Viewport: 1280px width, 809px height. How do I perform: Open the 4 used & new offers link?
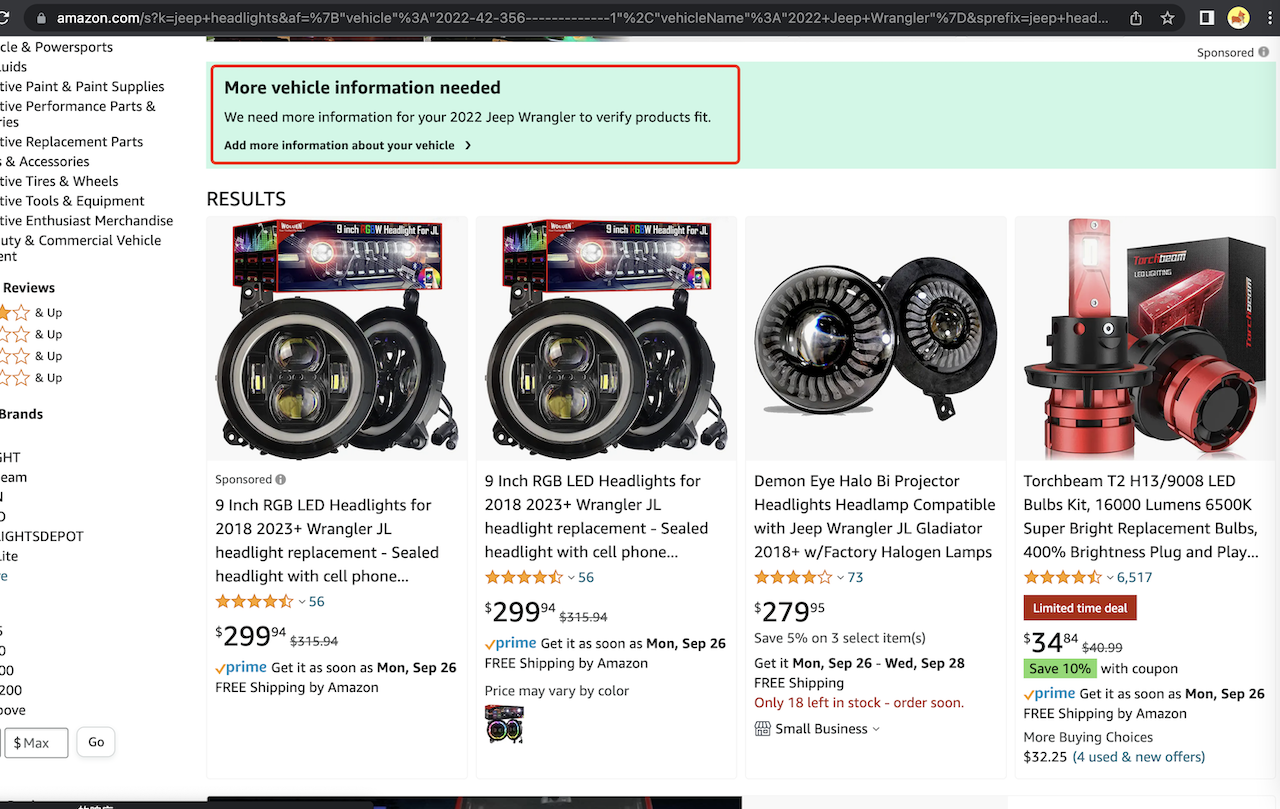(1139, 757)
